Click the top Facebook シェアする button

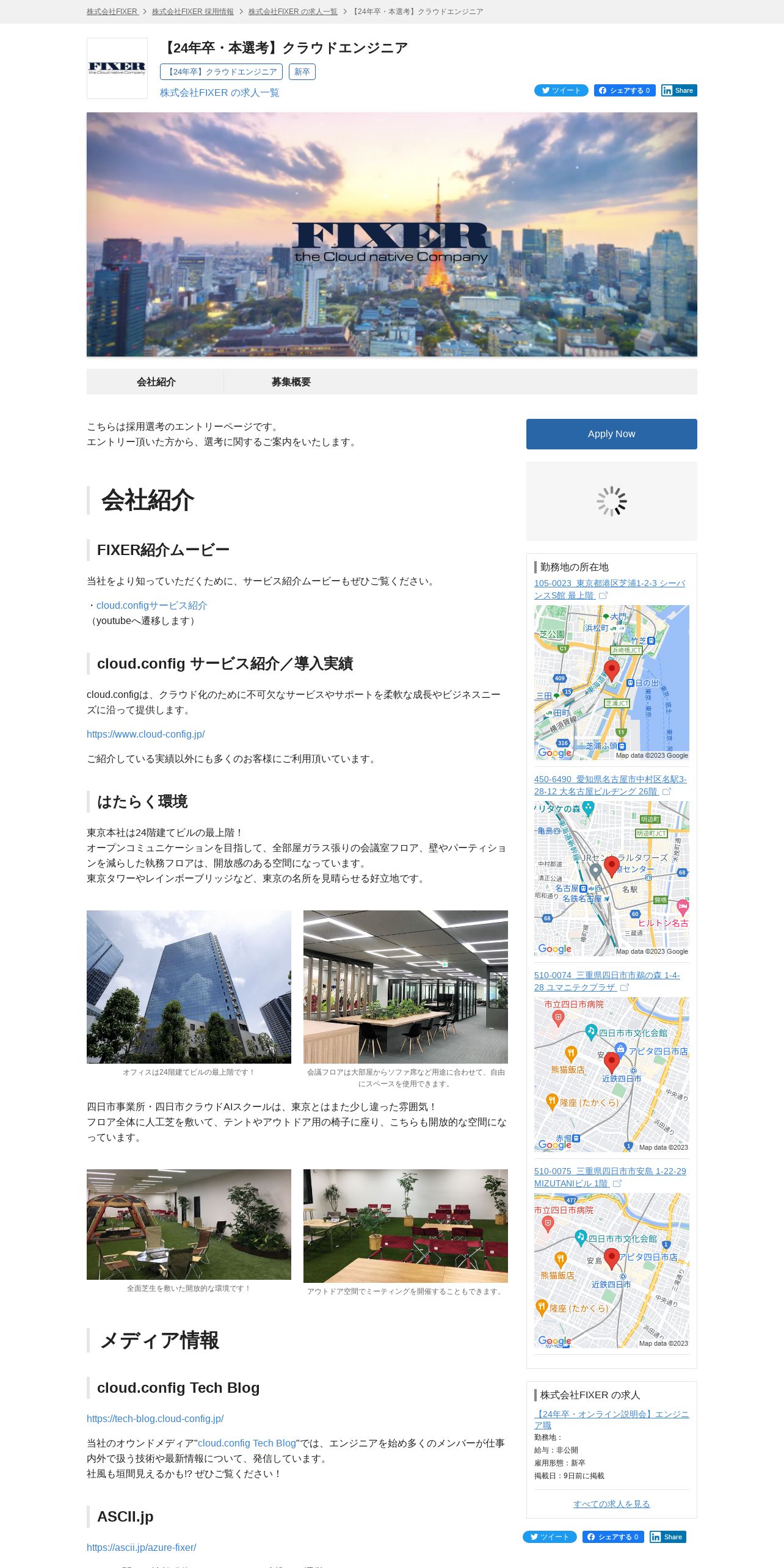point(625,90)
